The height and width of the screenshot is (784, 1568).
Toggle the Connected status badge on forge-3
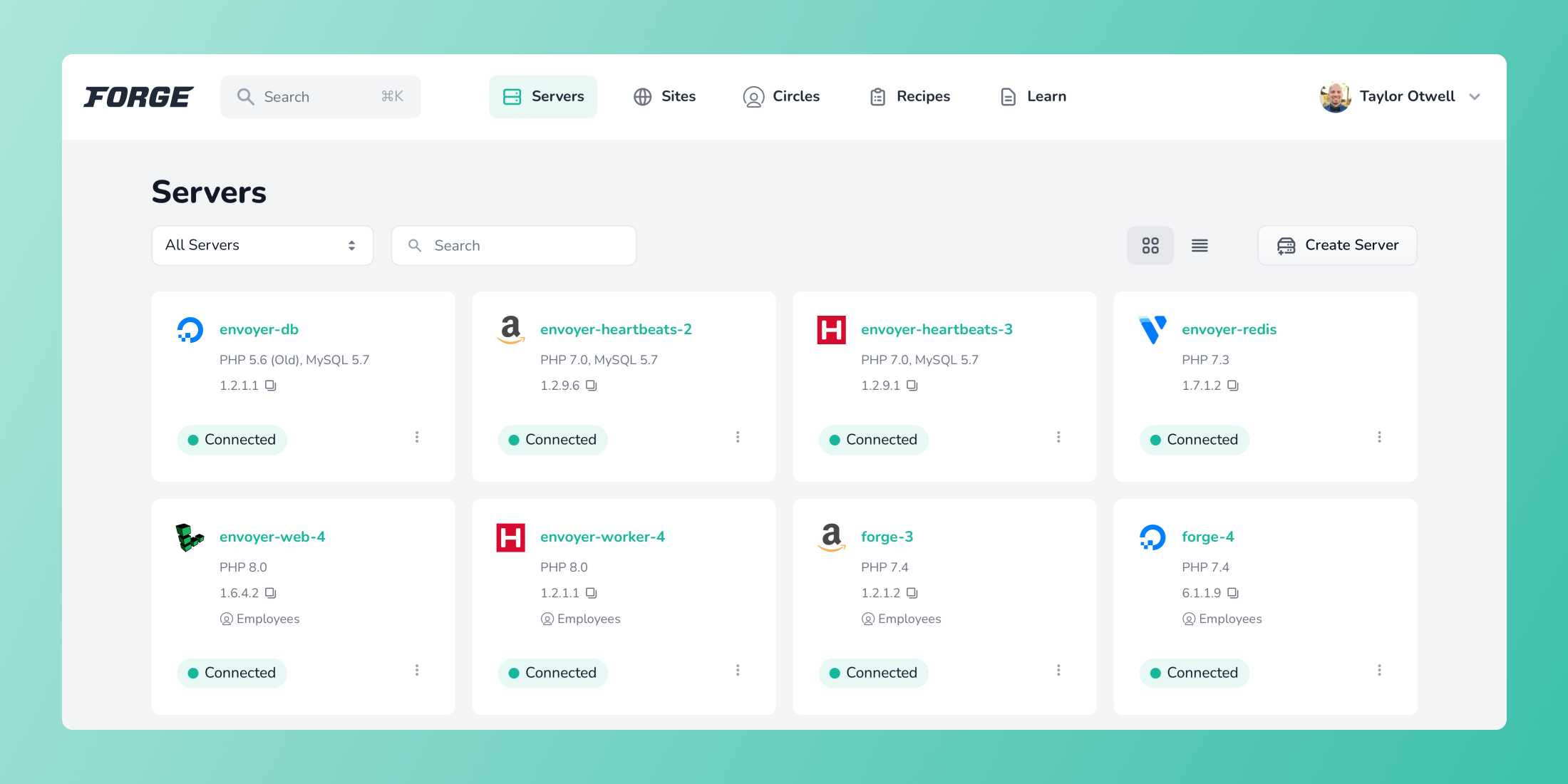pos(873,672)
